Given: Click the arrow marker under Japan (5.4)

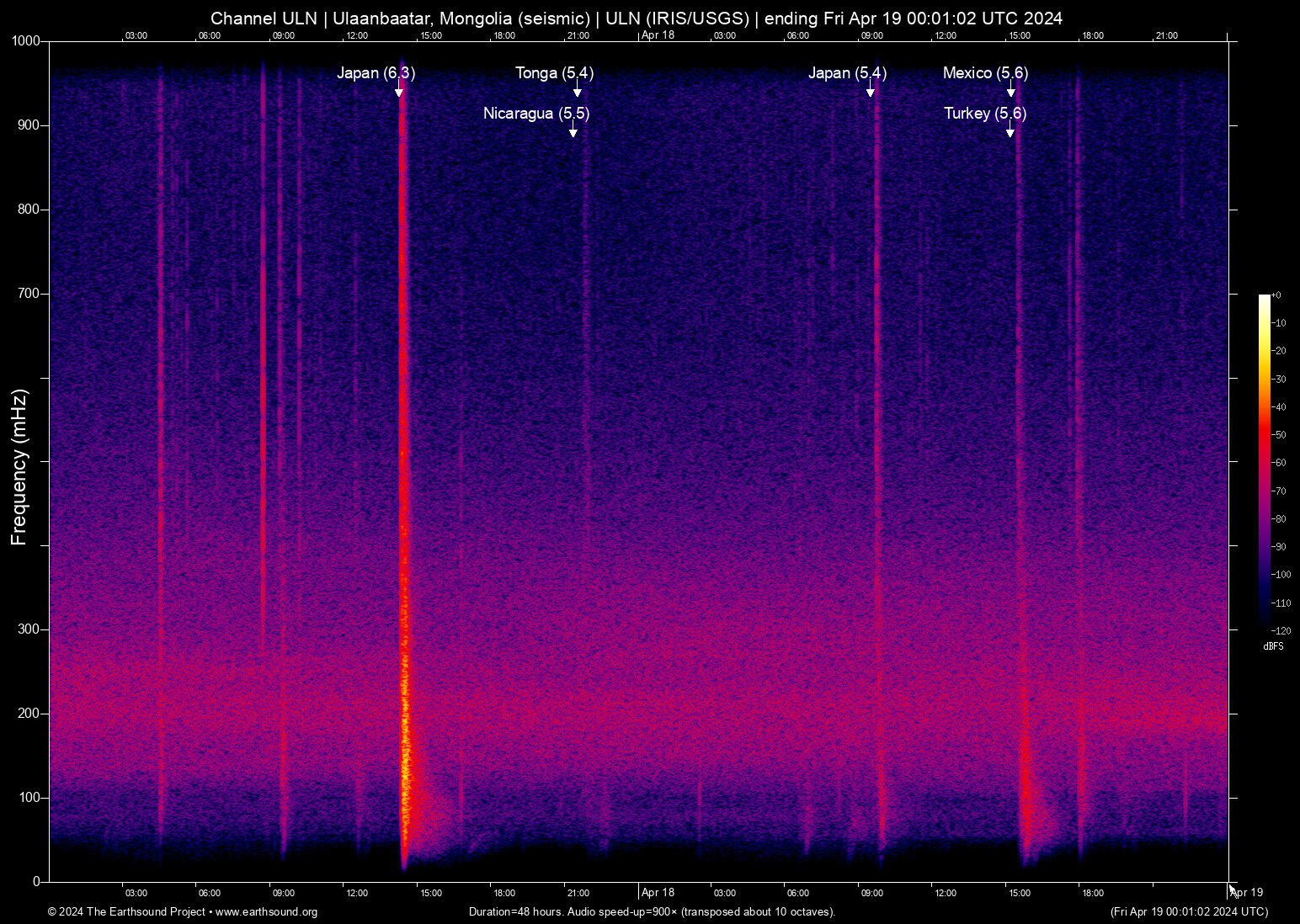Looking at the screenshot, I should (x=871, y=90).
